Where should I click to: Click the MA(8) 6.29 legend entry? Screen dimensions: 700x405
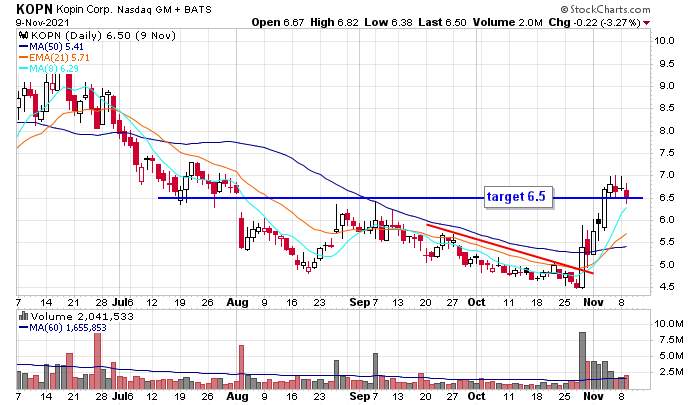49,69
